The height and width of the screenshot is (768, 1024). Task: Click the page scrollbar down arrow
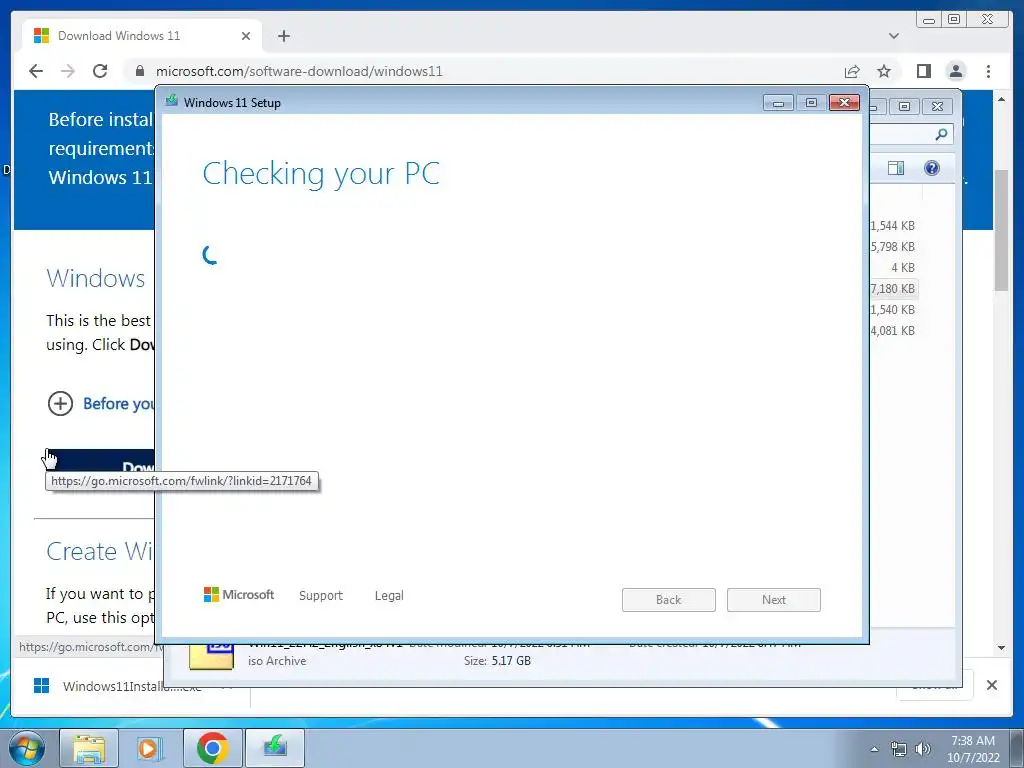1001,648
